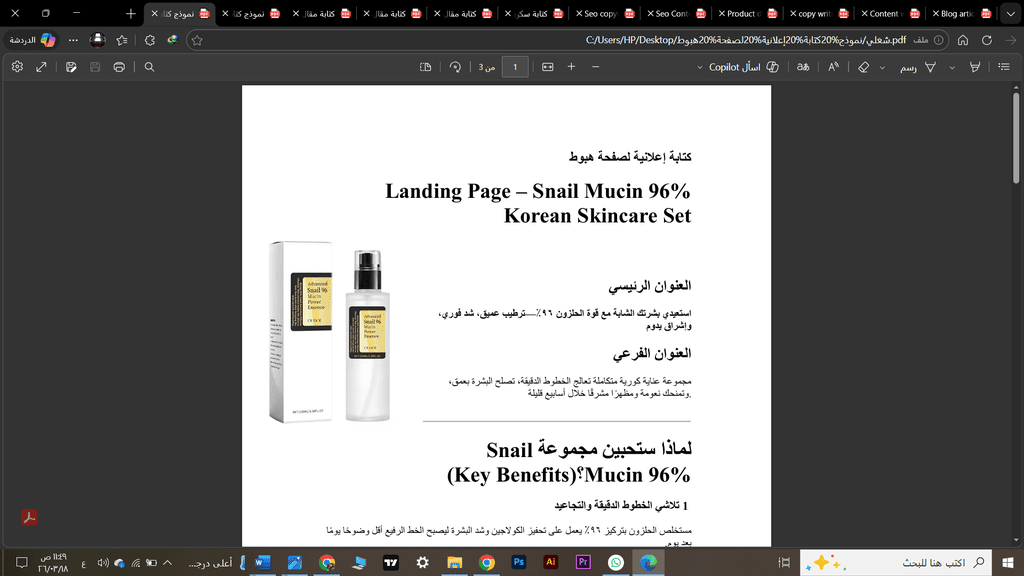Click the Translate icon in the PDF toolbar
Image resolution: width=1024 pixels, height=576 pixels.
click(803, 67)
